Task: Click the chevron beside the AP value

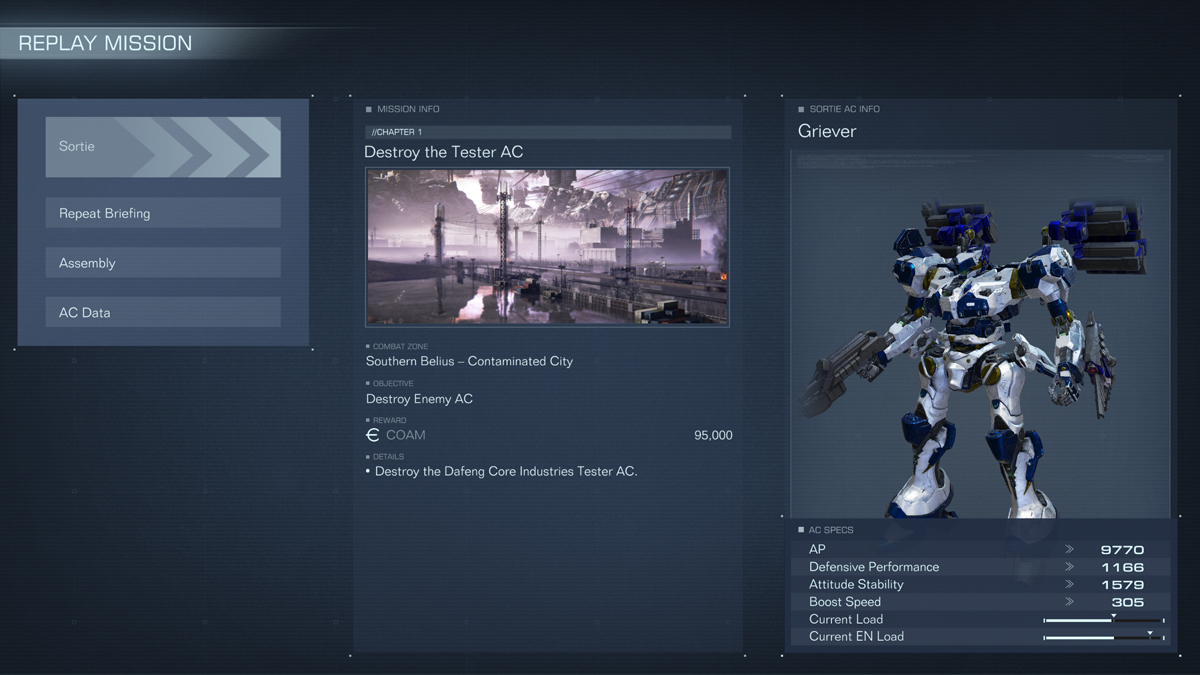Action: 1069,549
